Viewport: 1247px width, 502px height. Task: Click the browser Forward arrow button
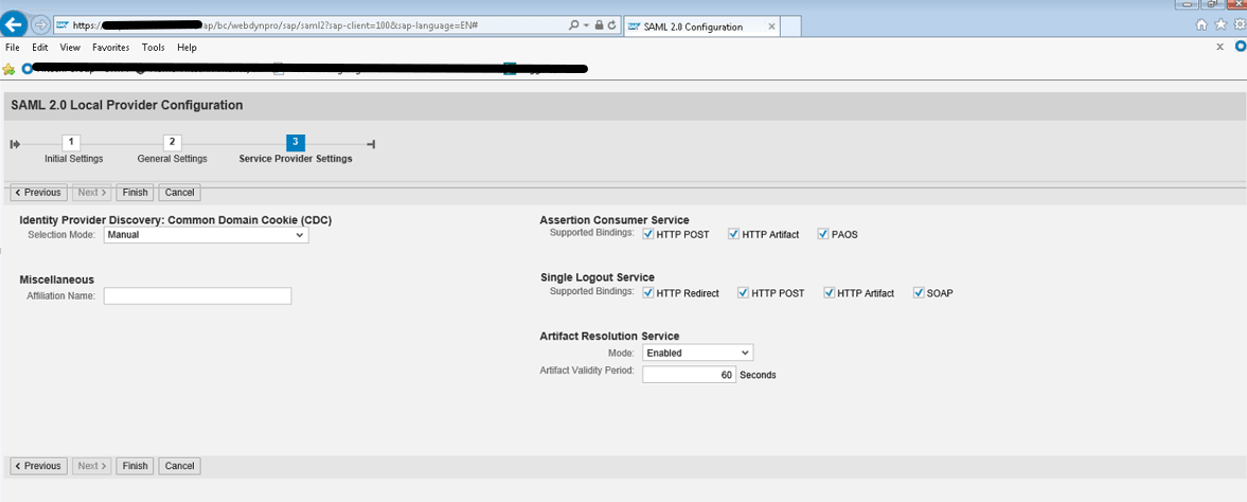click(41, 25)
